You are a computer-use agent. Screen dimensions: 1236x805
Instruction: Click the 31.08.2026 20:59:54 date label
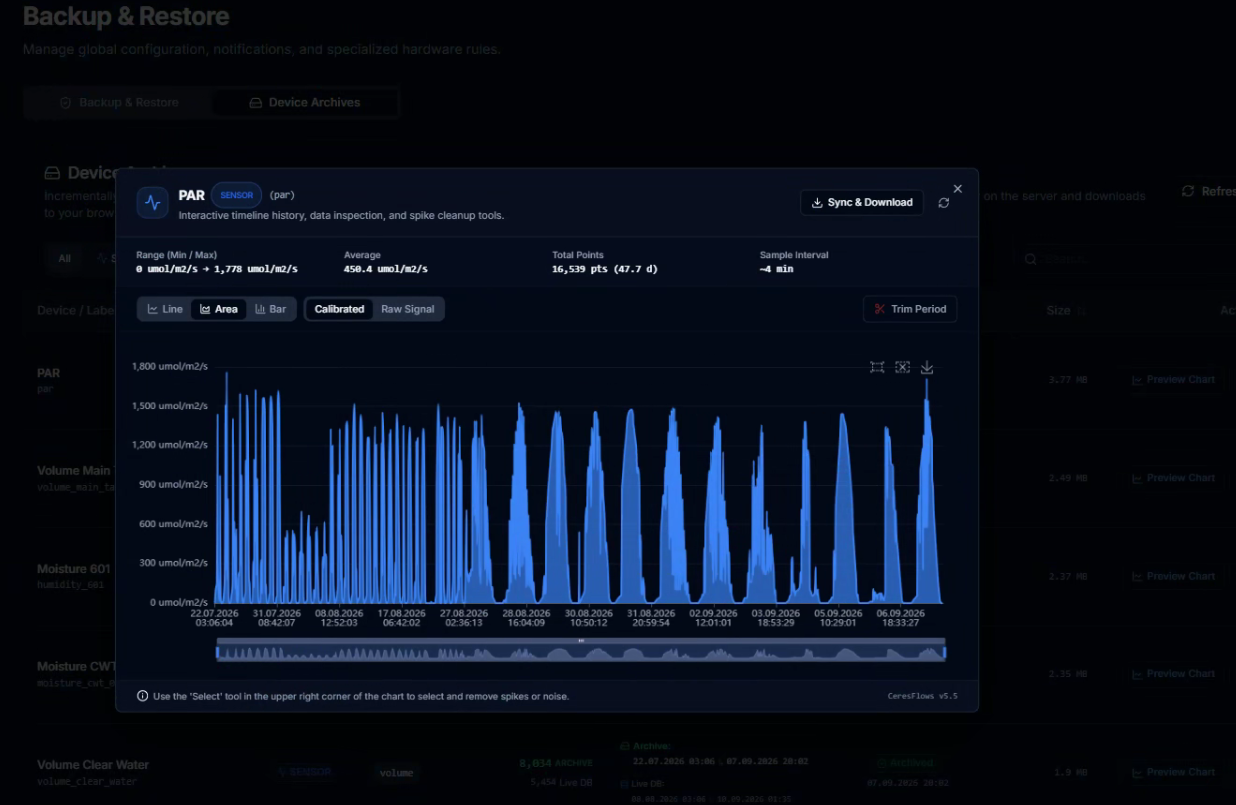(x=650, y=618)
